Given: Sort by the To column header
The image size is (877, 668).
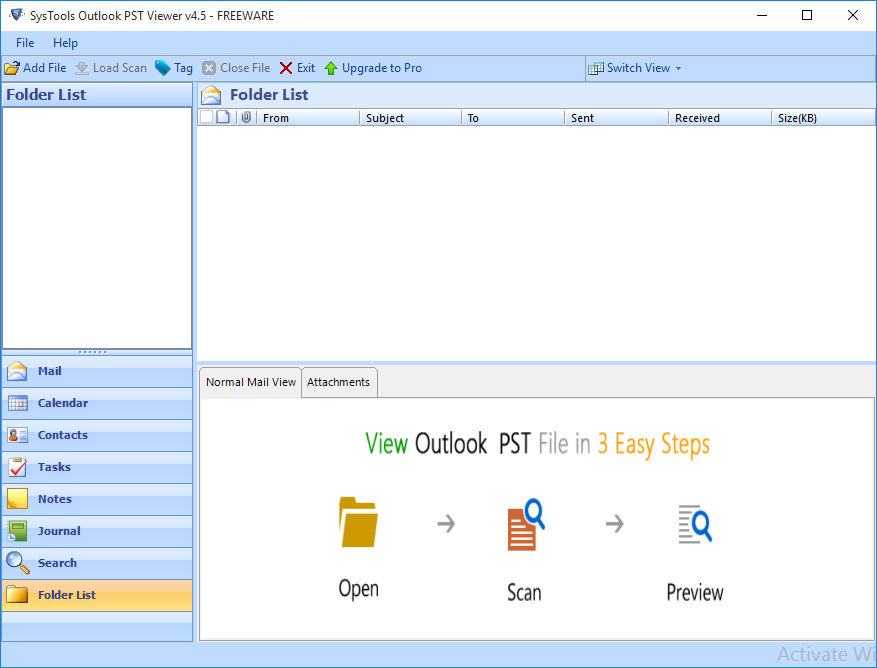Looking at the screenshot, I should [x=513, y=117].
